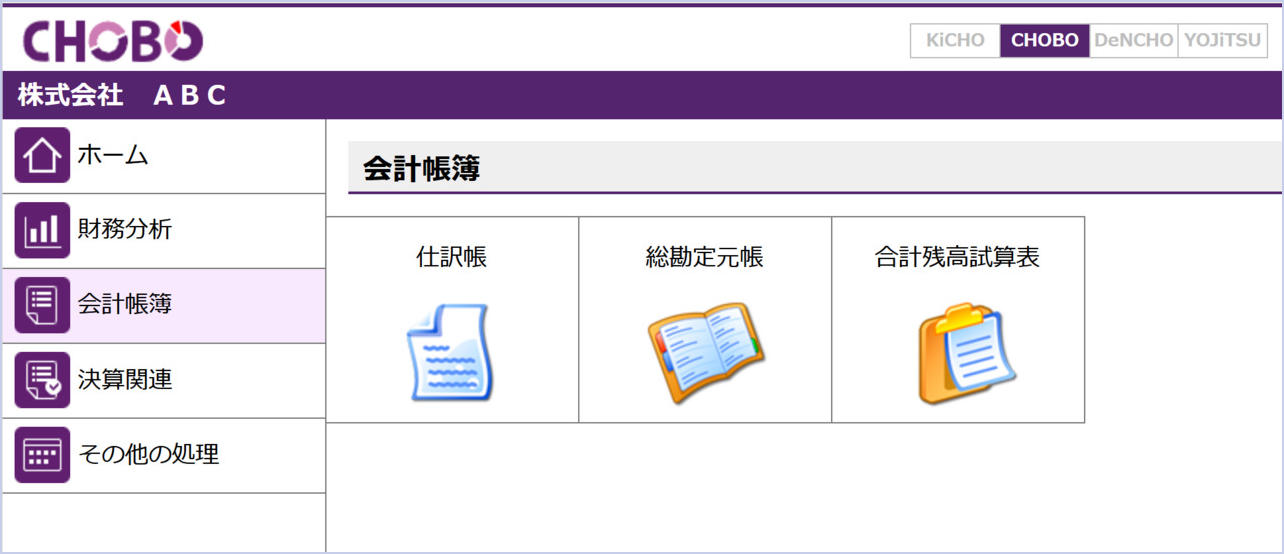The height and width of the screenshot is (554, 1284).
Task: Click the 総勘定元帳 tile title
Action: tap(705, 257)
